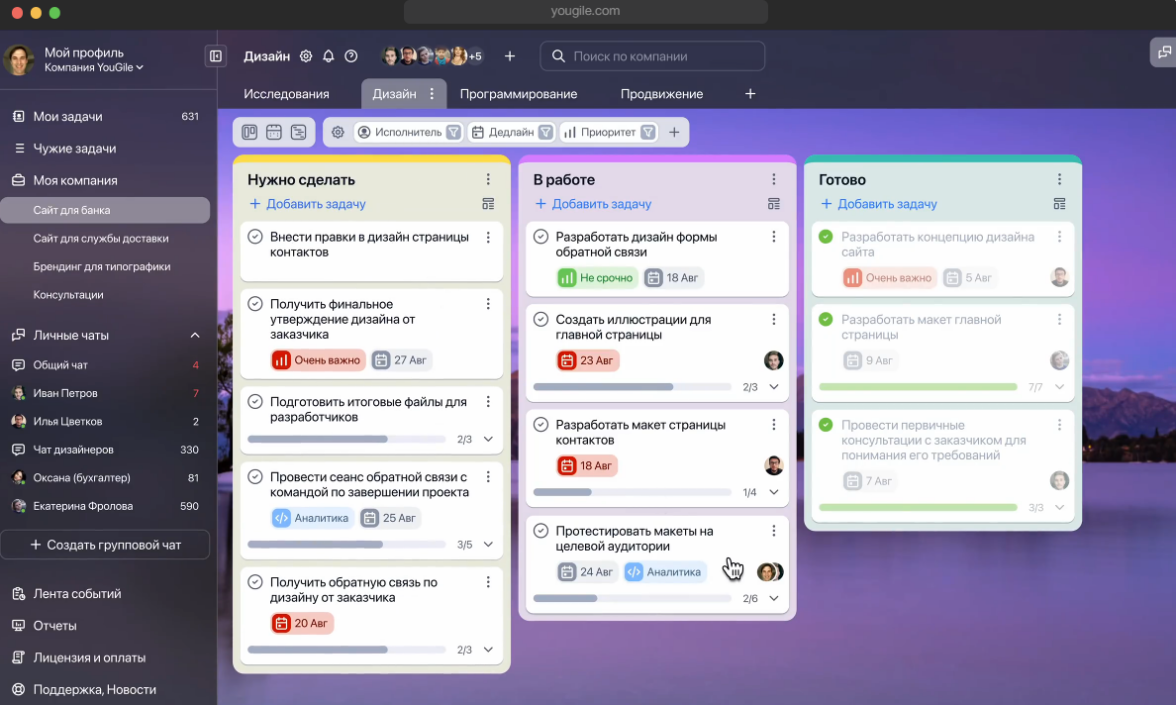Switch to Gantt timeline view icon
Screen dimensions: 1176x705
(x=298, y=132)
